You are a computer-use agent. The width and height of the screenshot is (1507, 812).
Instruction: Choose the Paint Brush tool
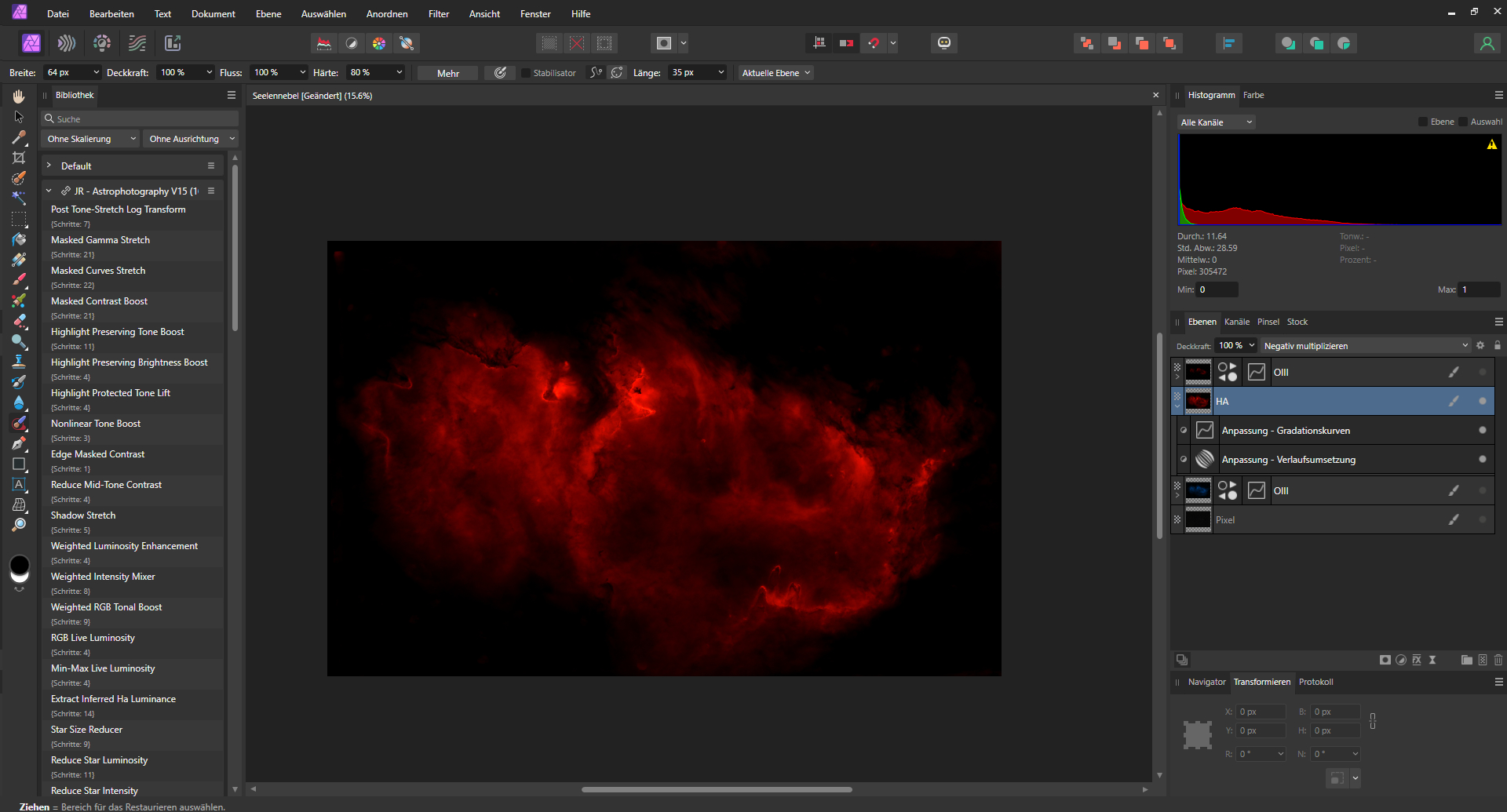[19, 280]
